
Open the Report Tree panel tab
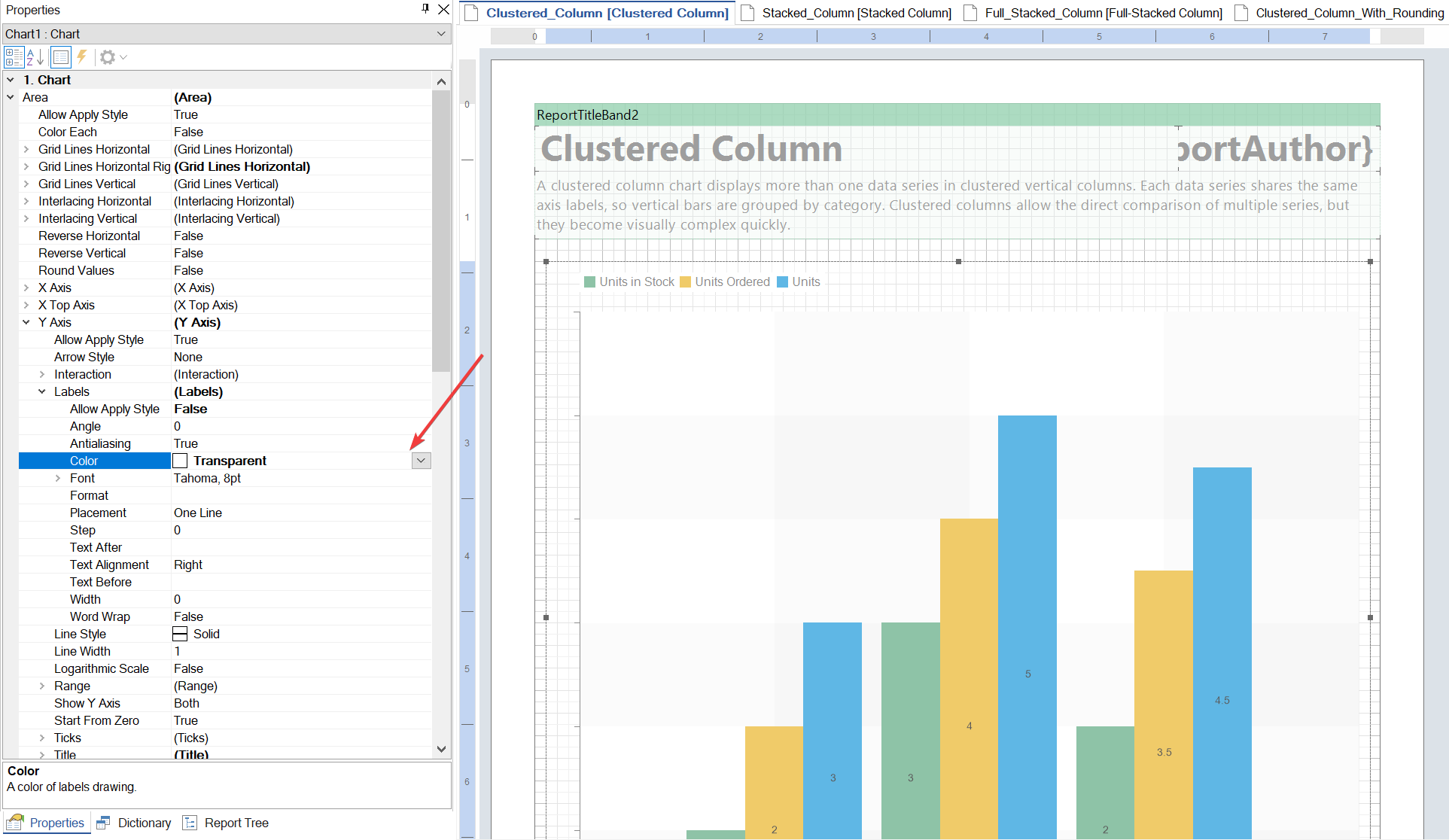click(x=226, y=823)
